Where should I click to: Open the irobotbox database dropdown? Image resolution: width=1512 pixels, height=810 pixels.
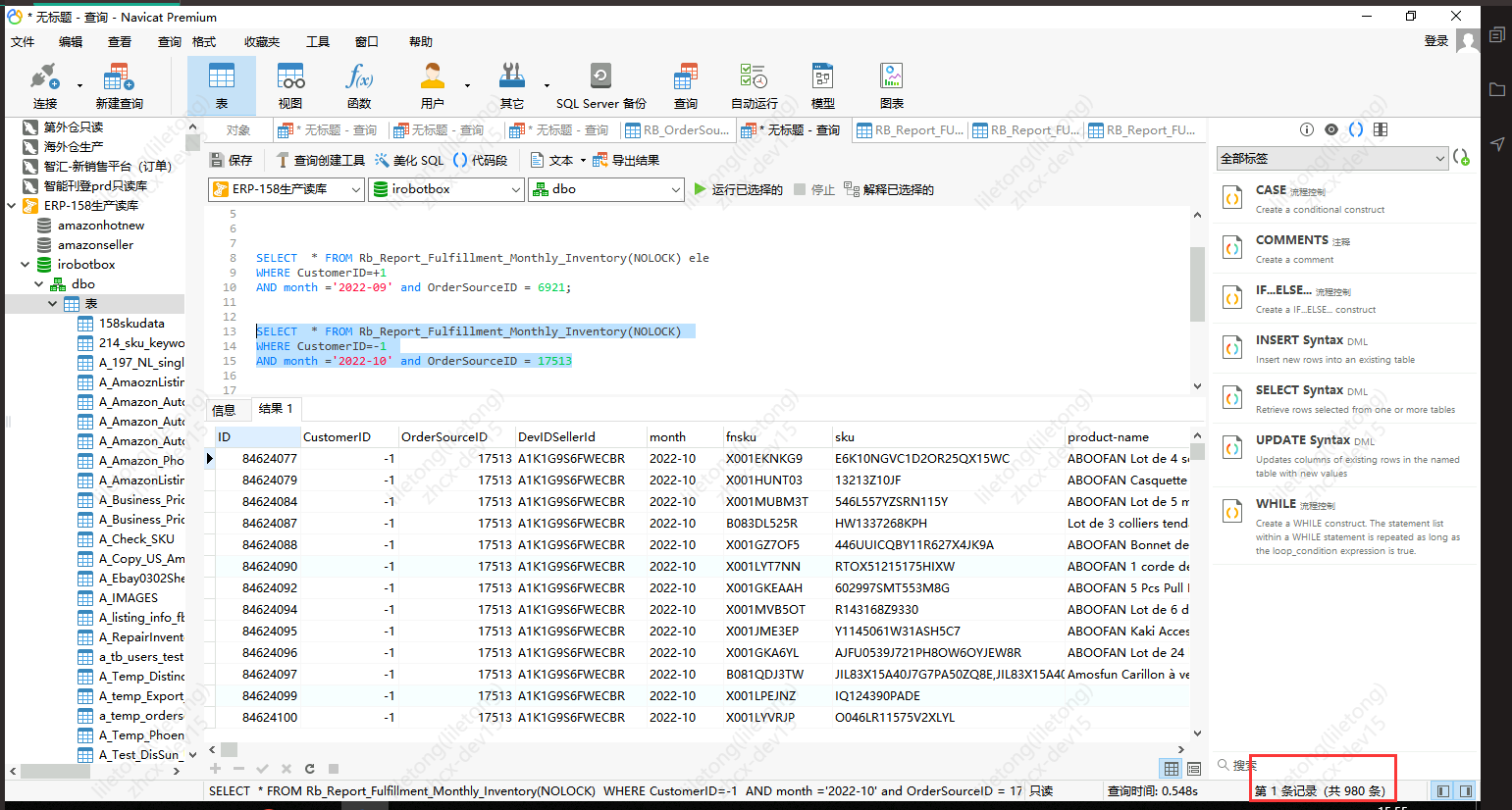pos(446,189)
